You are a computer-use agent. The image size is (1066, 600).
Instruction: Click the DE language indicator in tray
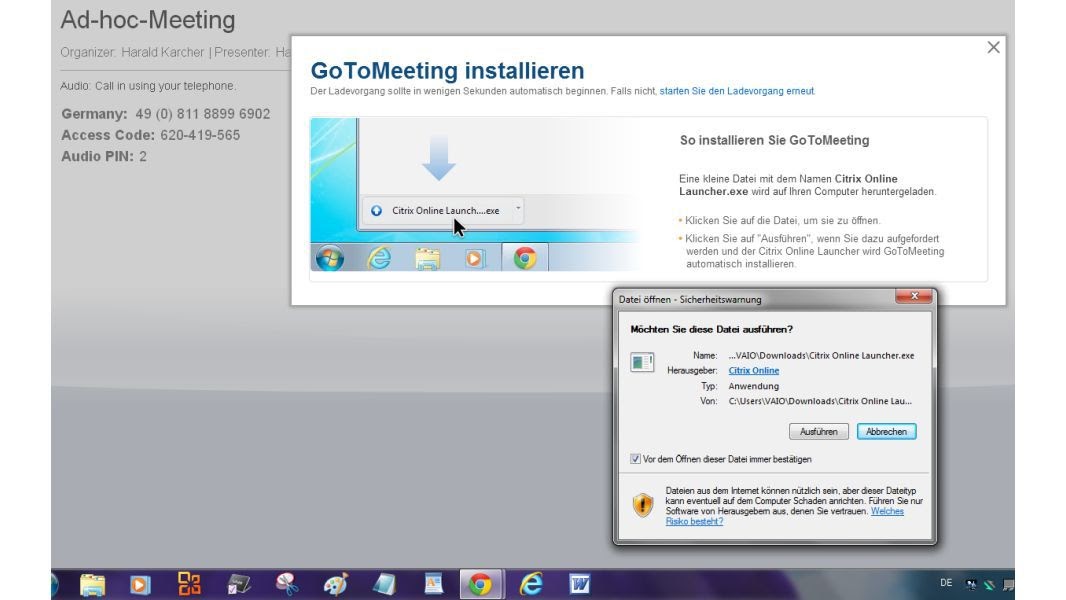(x=946, y=583)
